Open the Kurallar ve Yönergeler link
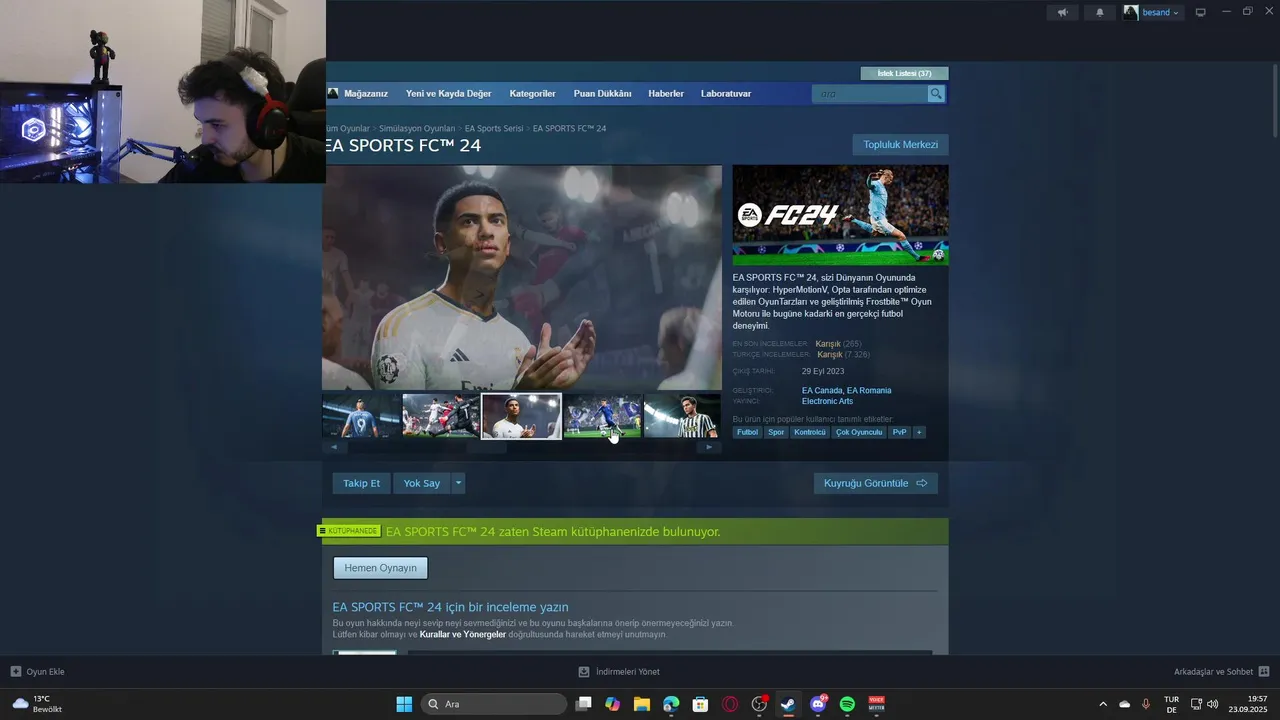This screenshot has height=720, width=1280. pos(463,634)
